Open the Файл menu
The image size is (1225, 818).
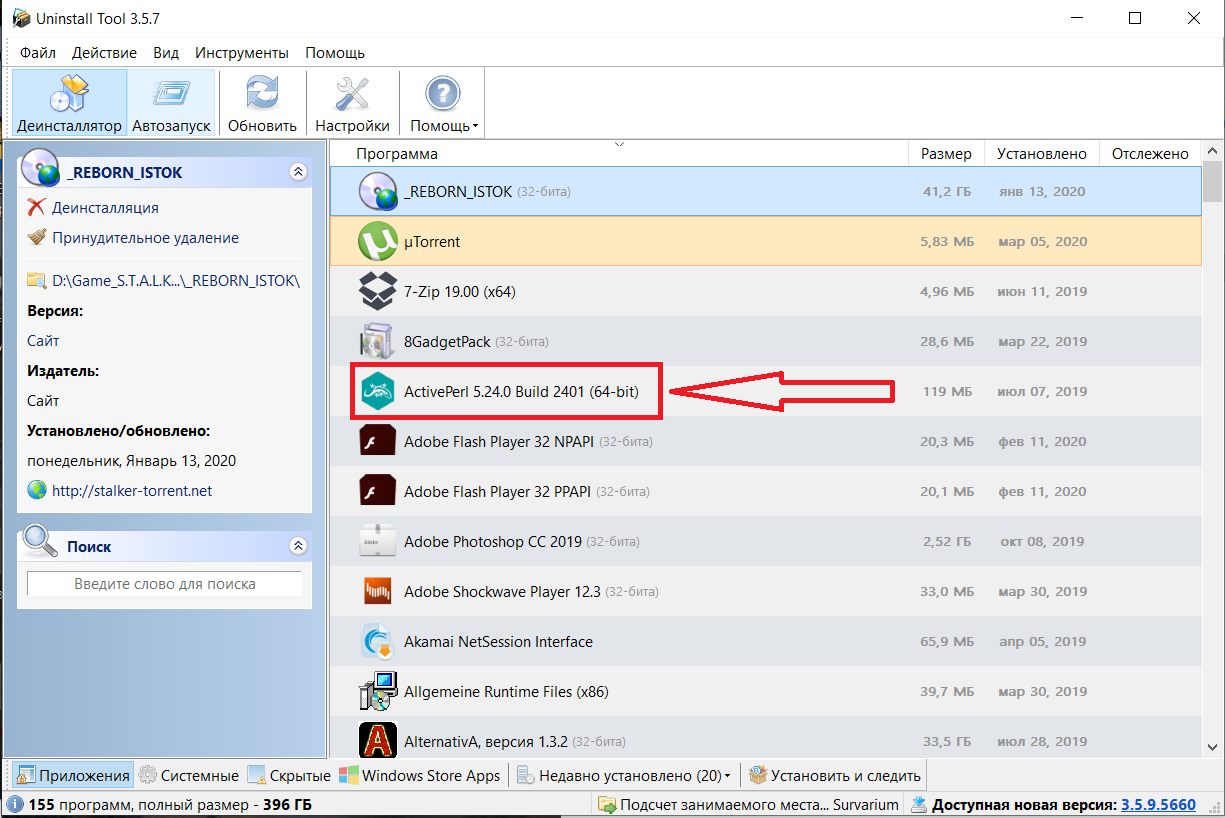(x=38, y=52)
